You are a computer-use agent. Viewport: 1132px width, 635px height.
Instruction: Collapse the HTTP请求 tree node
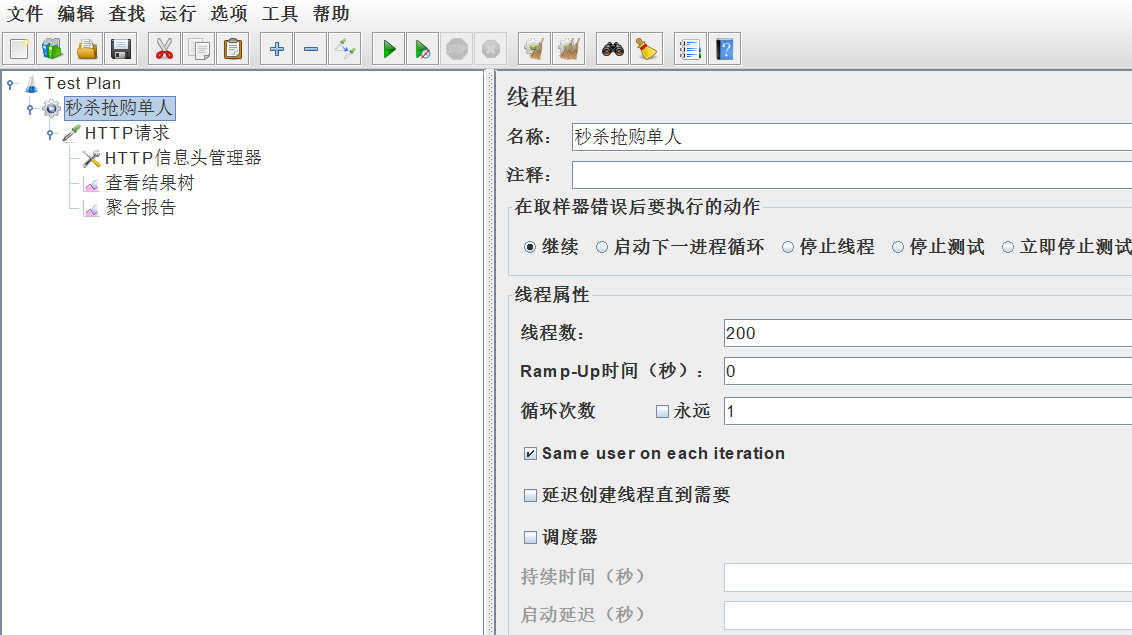point(50,133)
